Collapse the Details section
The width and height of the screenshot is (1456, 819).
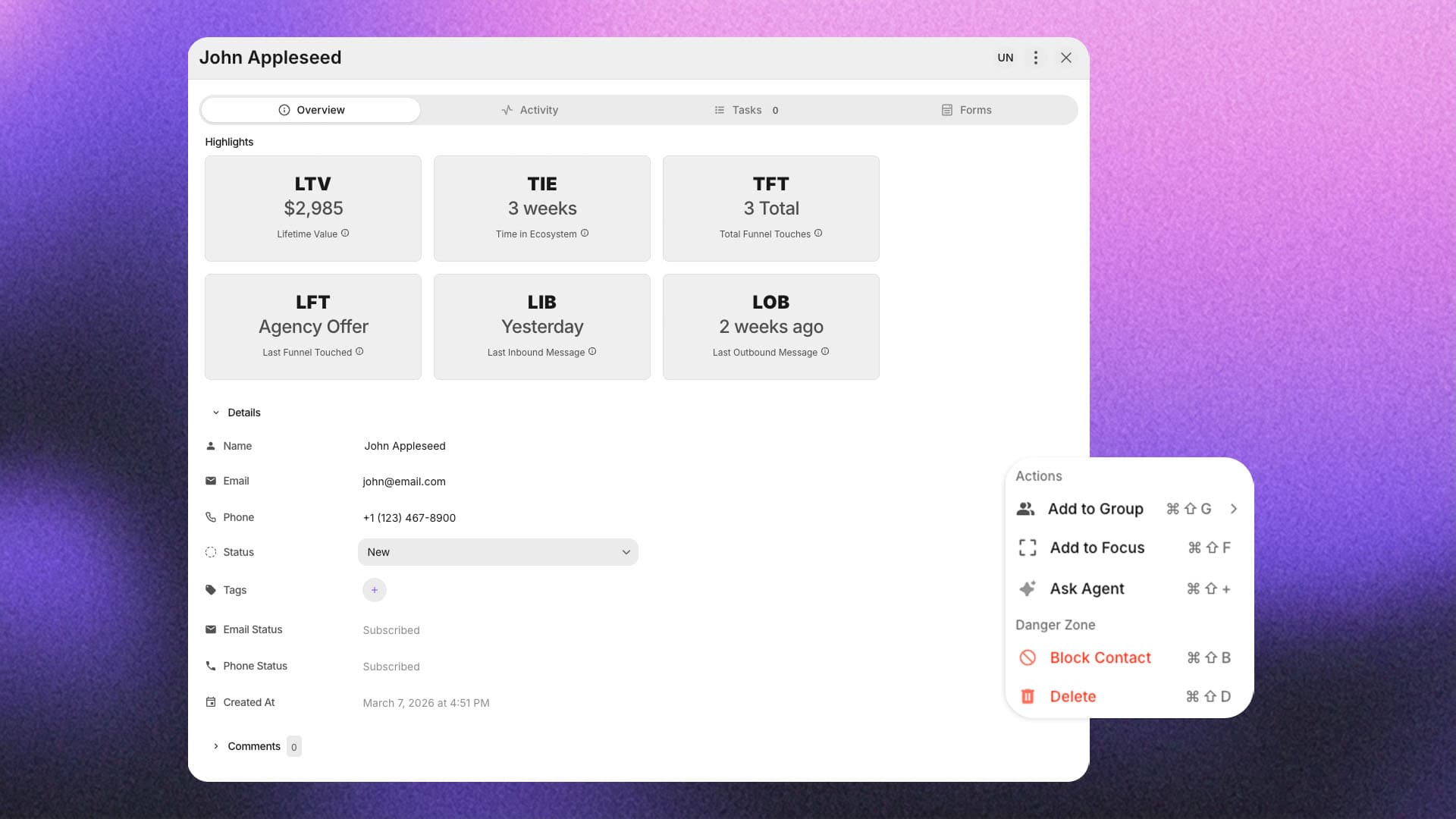pyautogui.click(x=215, y=412)
